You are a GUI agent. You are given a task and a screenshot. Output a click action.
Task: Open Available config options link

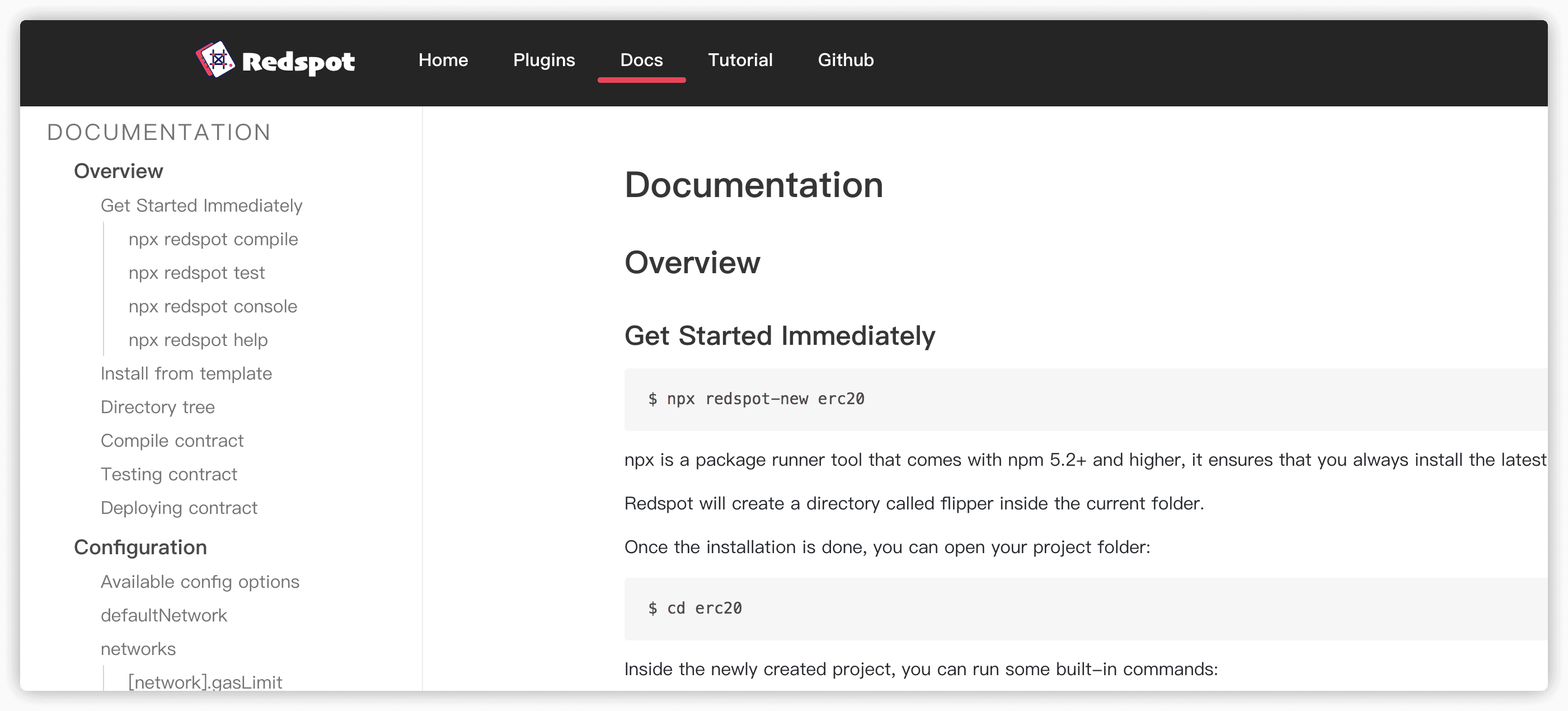point(200,582)
